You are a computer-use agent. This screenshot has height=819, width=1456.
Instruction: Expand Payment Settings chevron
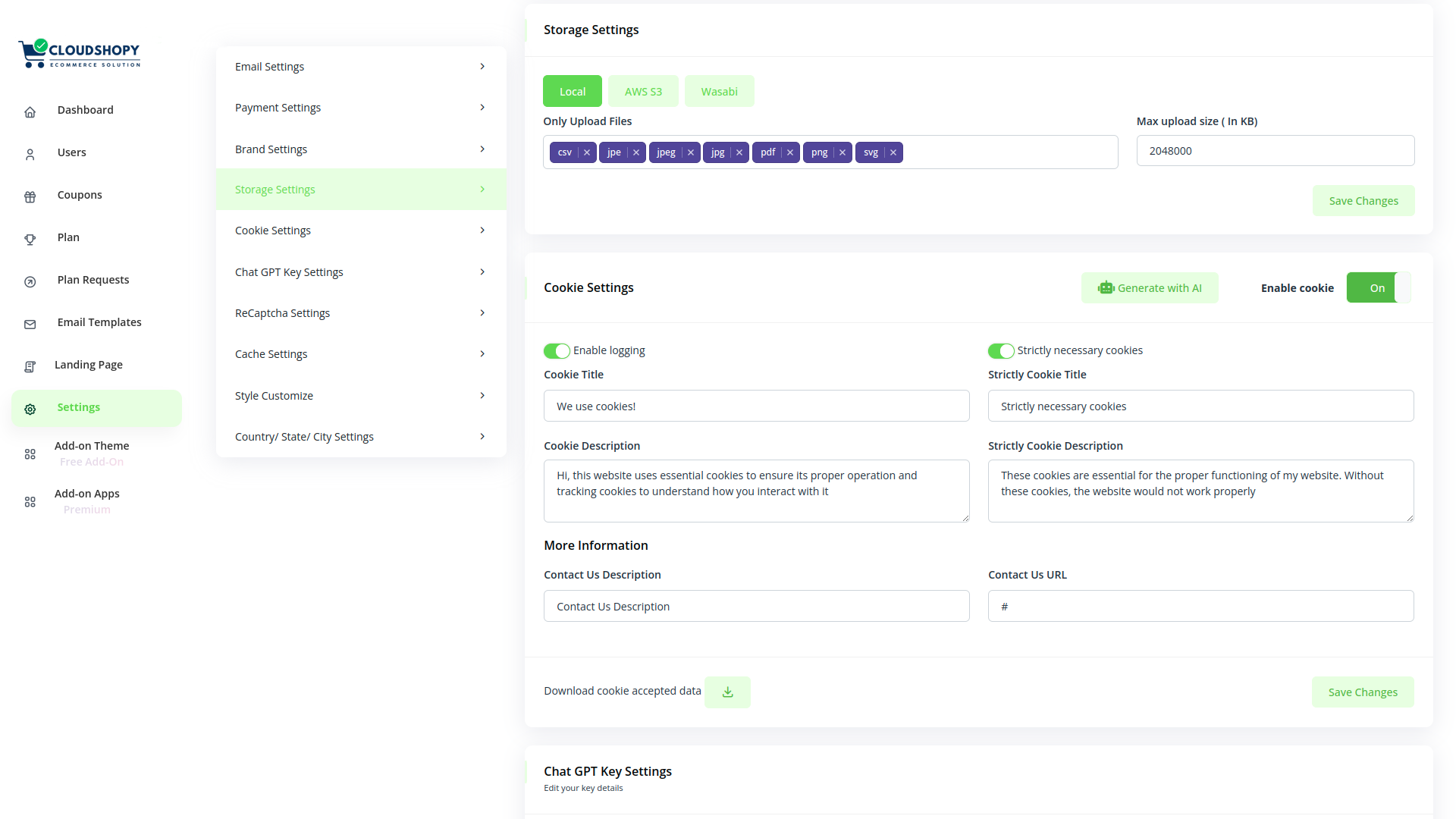482,108
